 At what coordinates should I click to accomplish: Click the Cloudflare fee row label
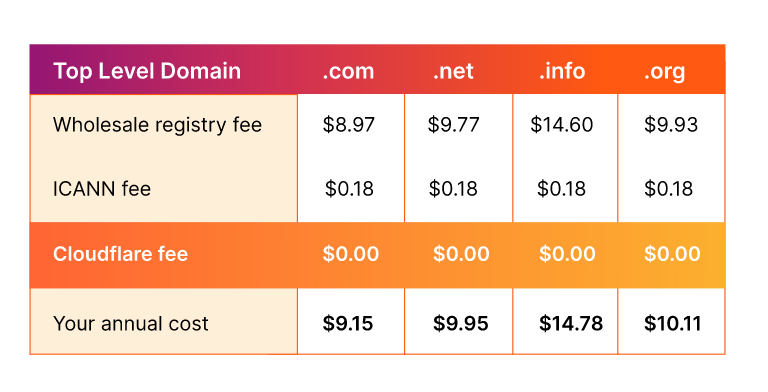120,254
